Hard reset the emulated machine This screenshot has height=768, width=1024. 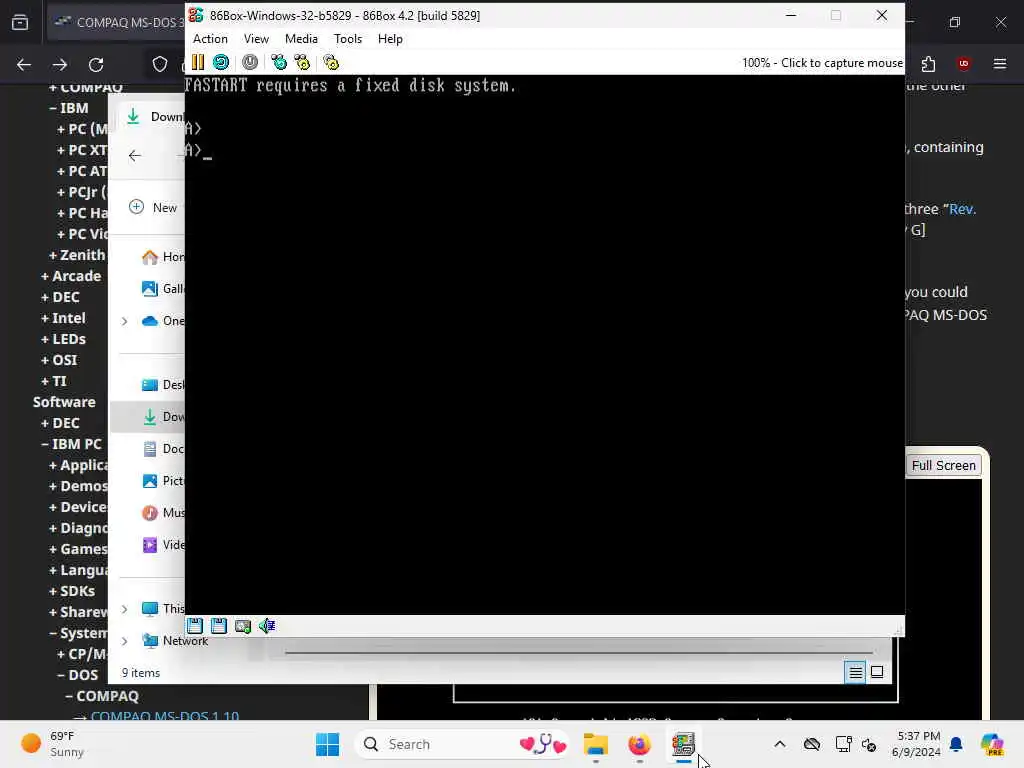(221, 62)
